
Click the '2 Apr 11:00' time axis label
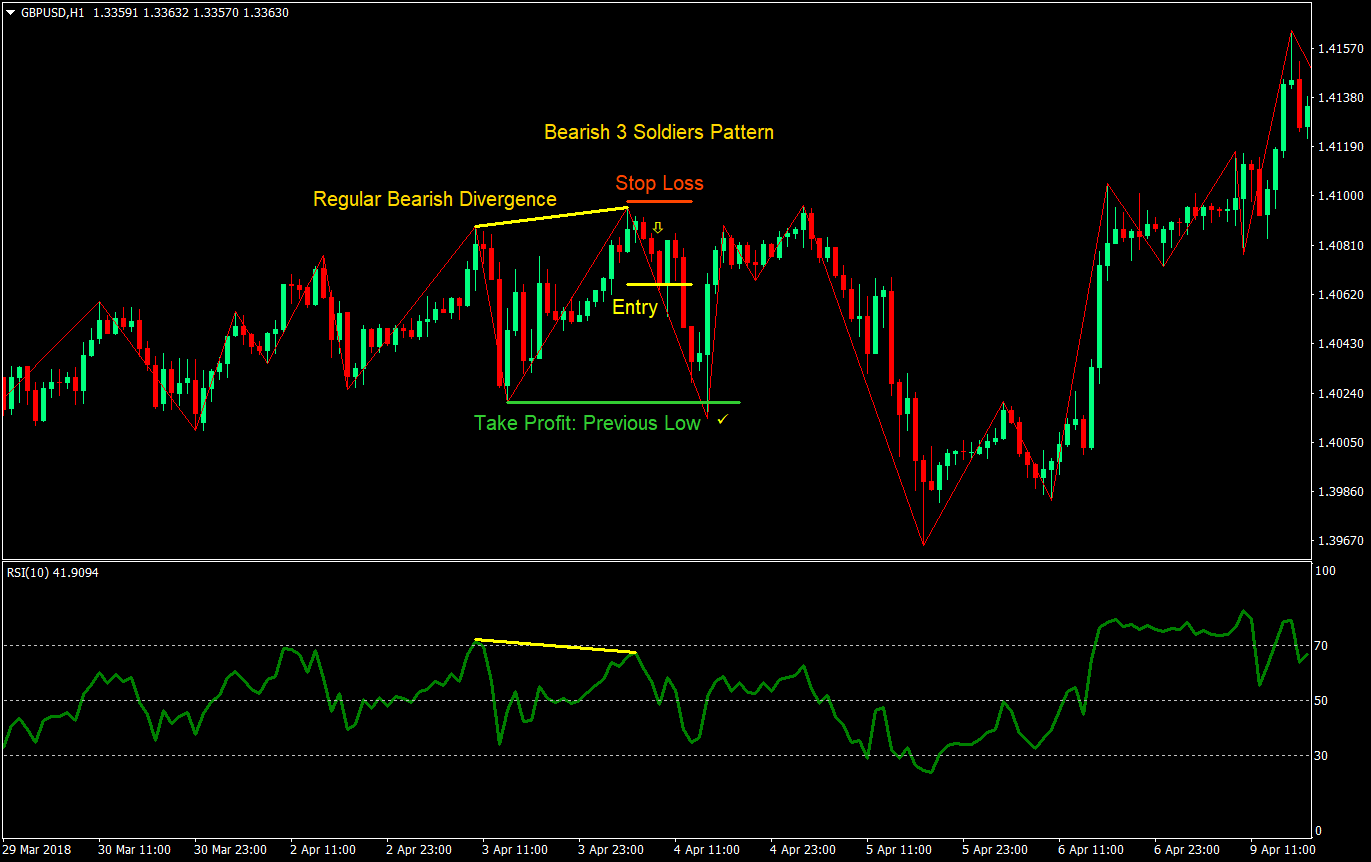[324, 850]
